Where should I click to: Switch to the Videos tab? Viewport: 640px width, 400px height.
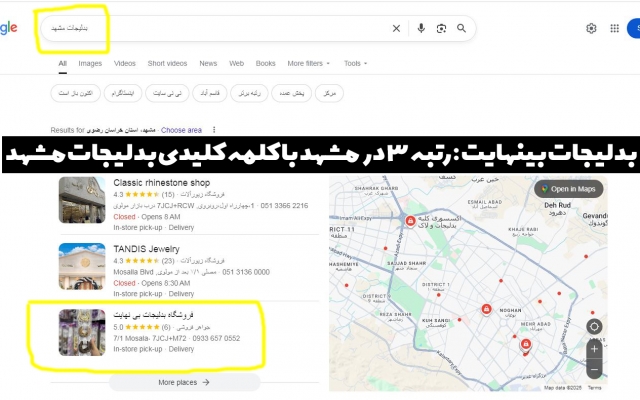125,63
